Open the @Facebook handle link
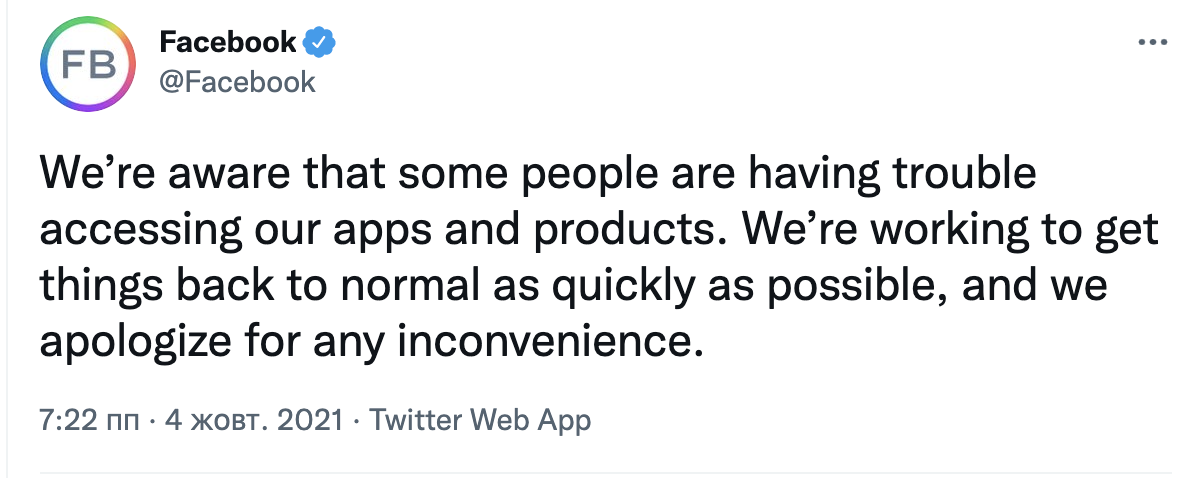The height and width of the screenshot is (478, 1198). click(x=237, y=81)
